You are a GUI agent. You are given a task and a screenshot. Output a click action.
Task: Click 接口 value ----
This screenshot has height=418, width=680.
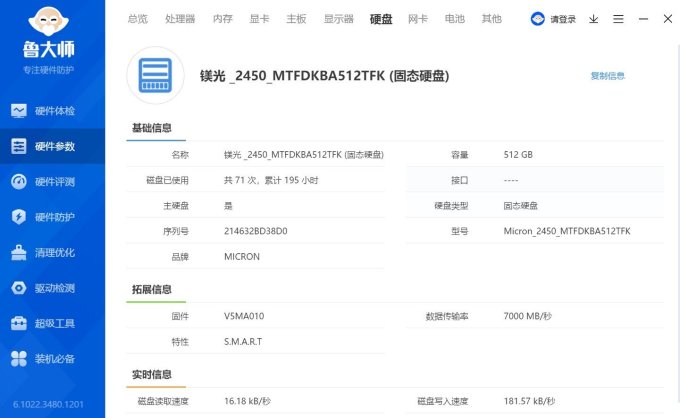[511, 180]
